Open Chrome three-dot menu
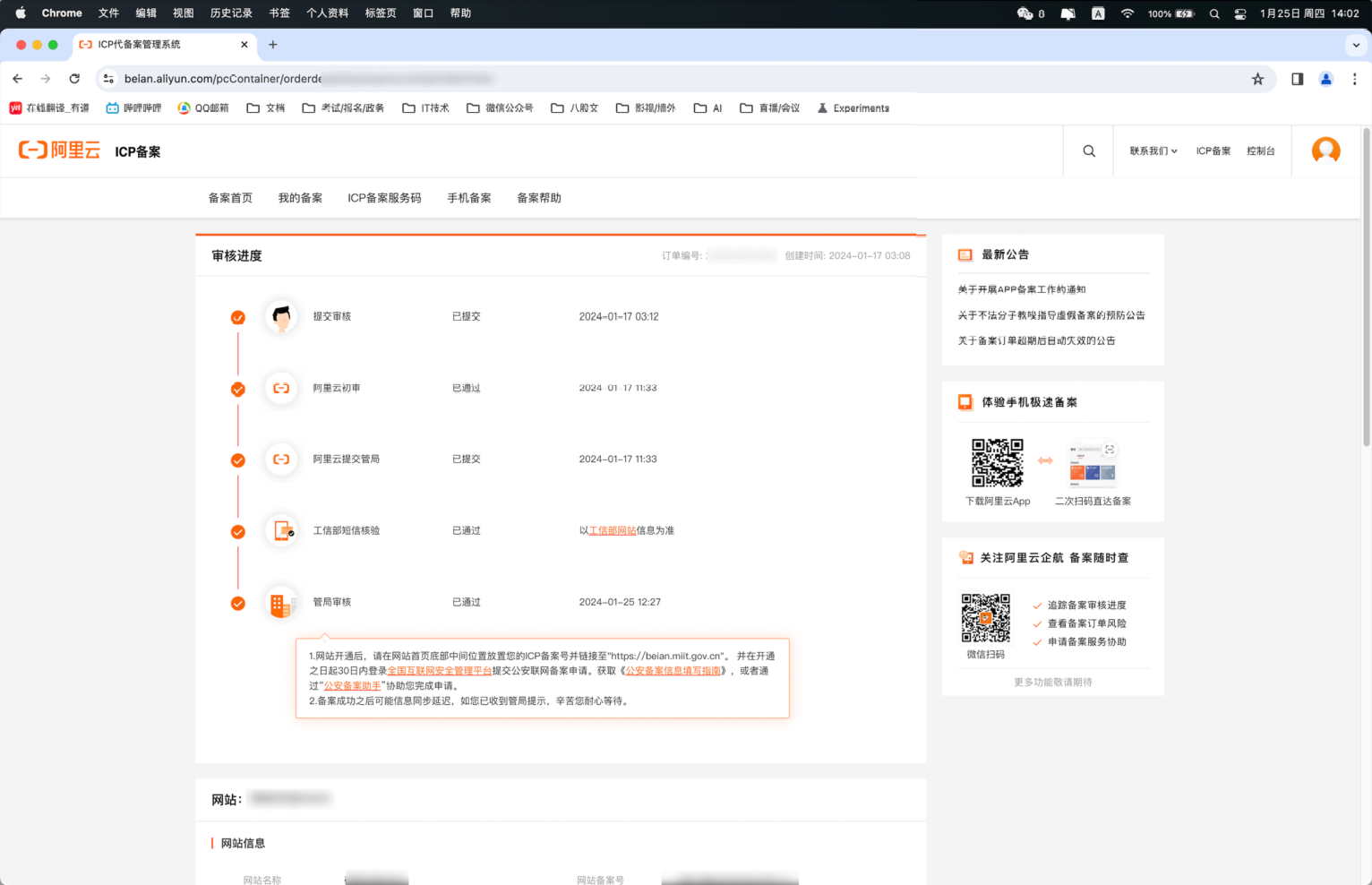This screenshot has width=1372, height=885. click(1354, 79)
